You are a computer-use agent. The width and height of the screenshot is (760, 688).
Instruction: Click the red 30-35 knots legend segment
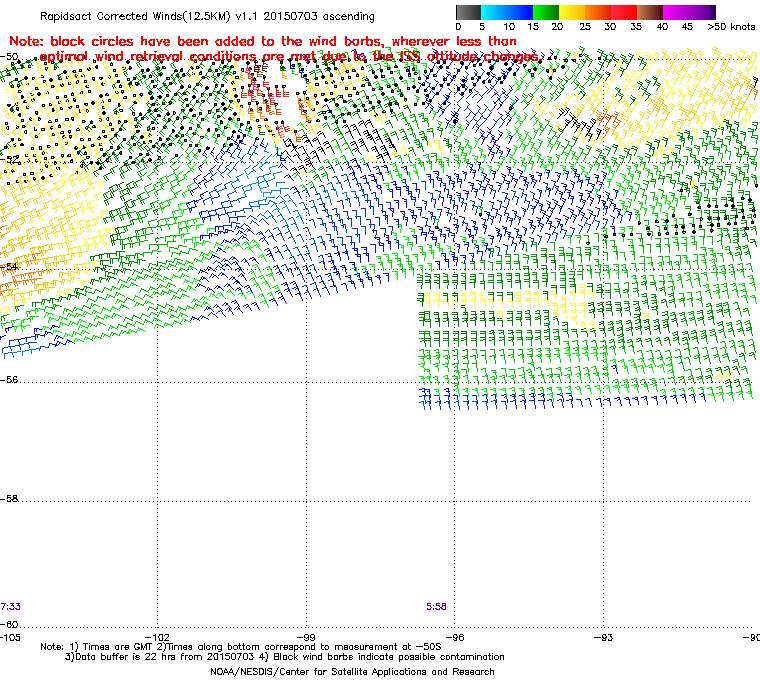tap(624, 12)
